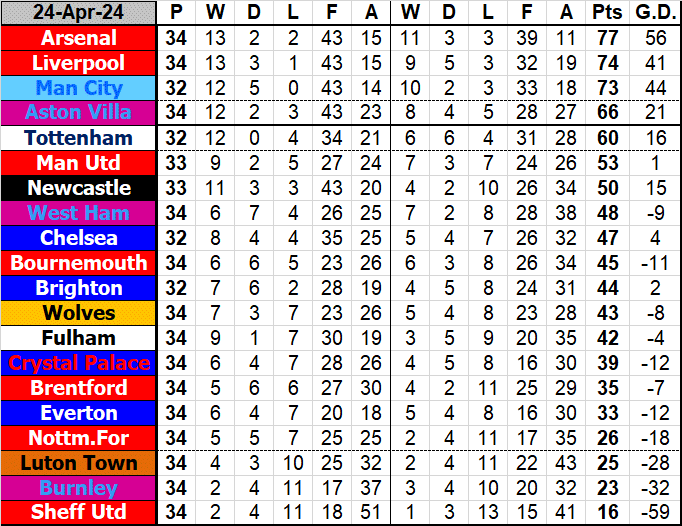Select the Sheff Utd team cell
The width and height of the screenshot is (682, 526).
click(x=78, y=512)
